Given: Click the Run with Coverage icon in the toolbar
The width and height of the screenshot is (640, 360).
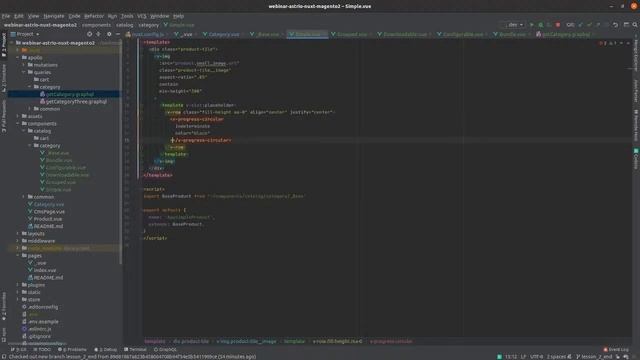Looking at the screenshot, I should pyautogui.click(x=549, y=25).
